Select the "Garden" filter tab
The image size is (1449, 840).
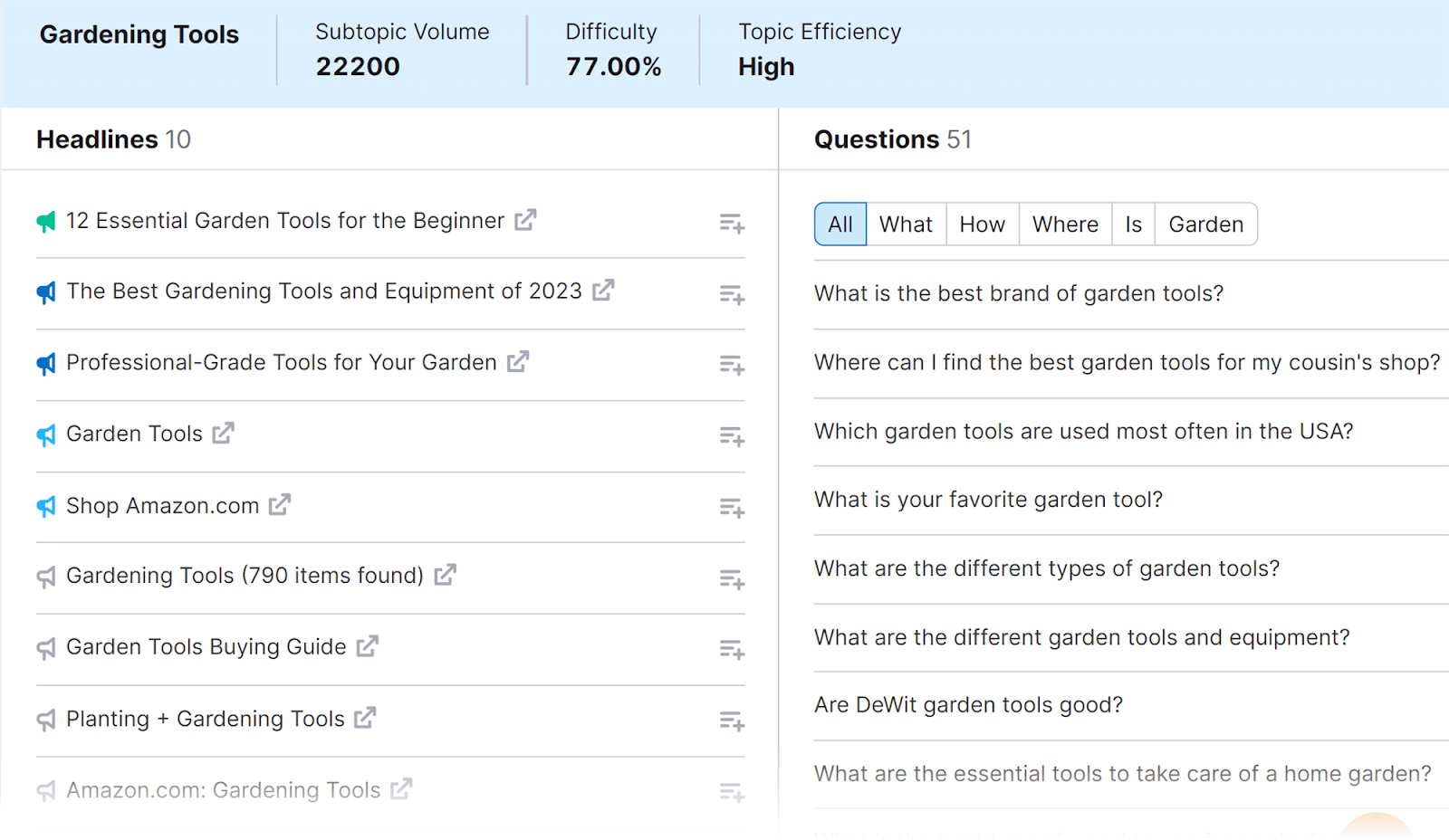(x=1205, y=224)
